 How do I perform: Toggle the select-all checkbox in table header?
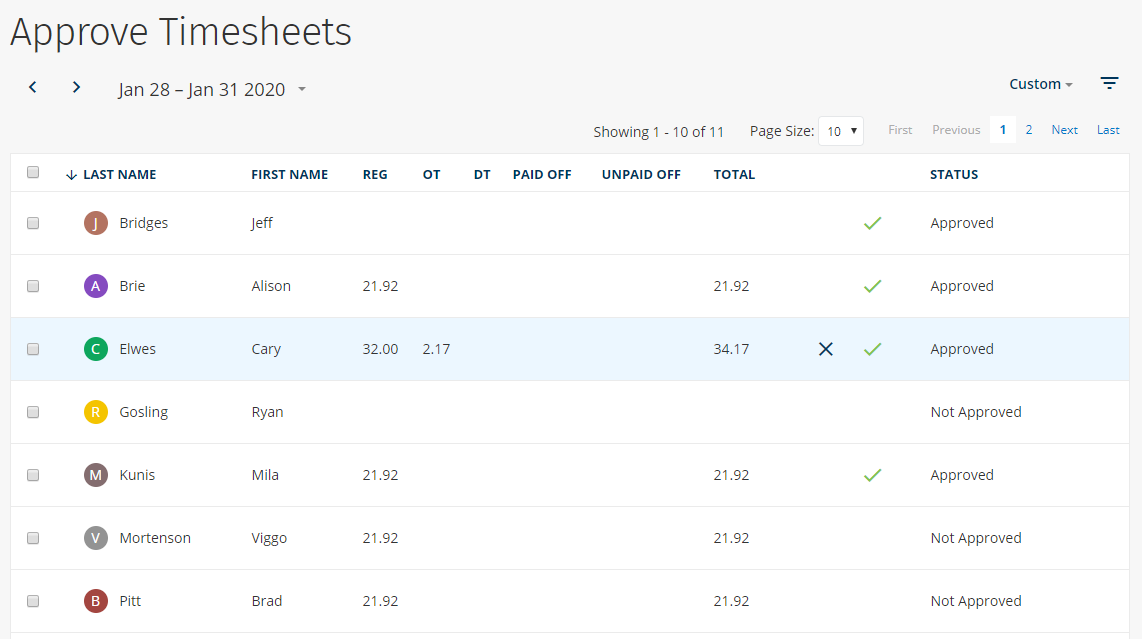tap(33, 171)
